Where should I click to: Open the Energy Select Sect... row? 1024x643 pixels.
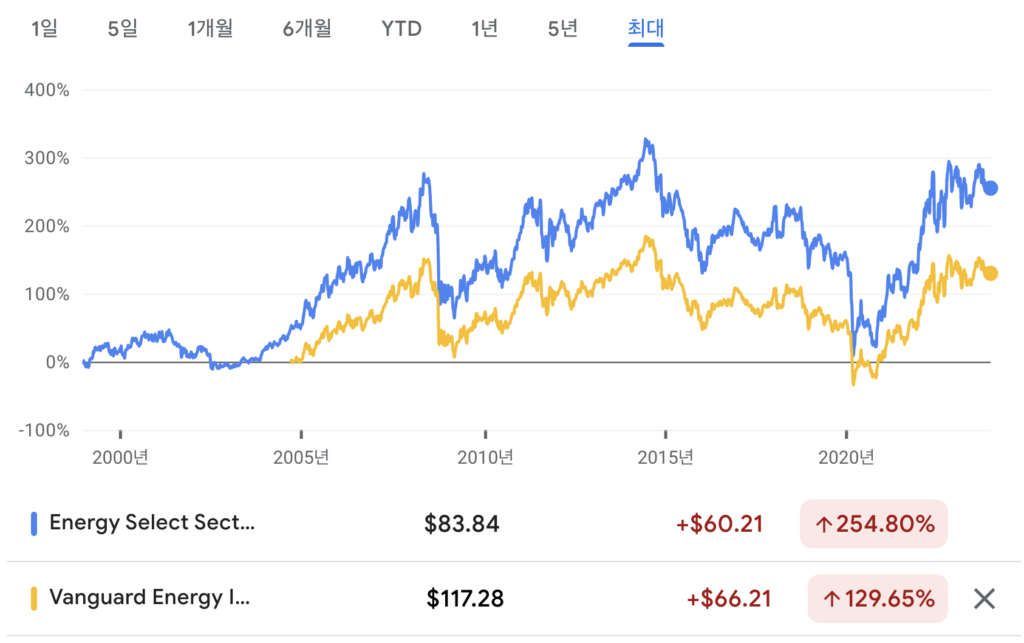tap(151, 523)
